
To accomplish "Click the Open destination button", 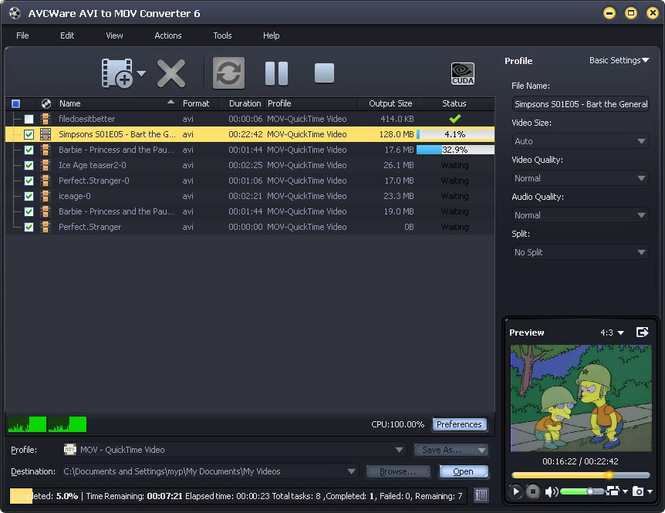I will coord(463,471).
